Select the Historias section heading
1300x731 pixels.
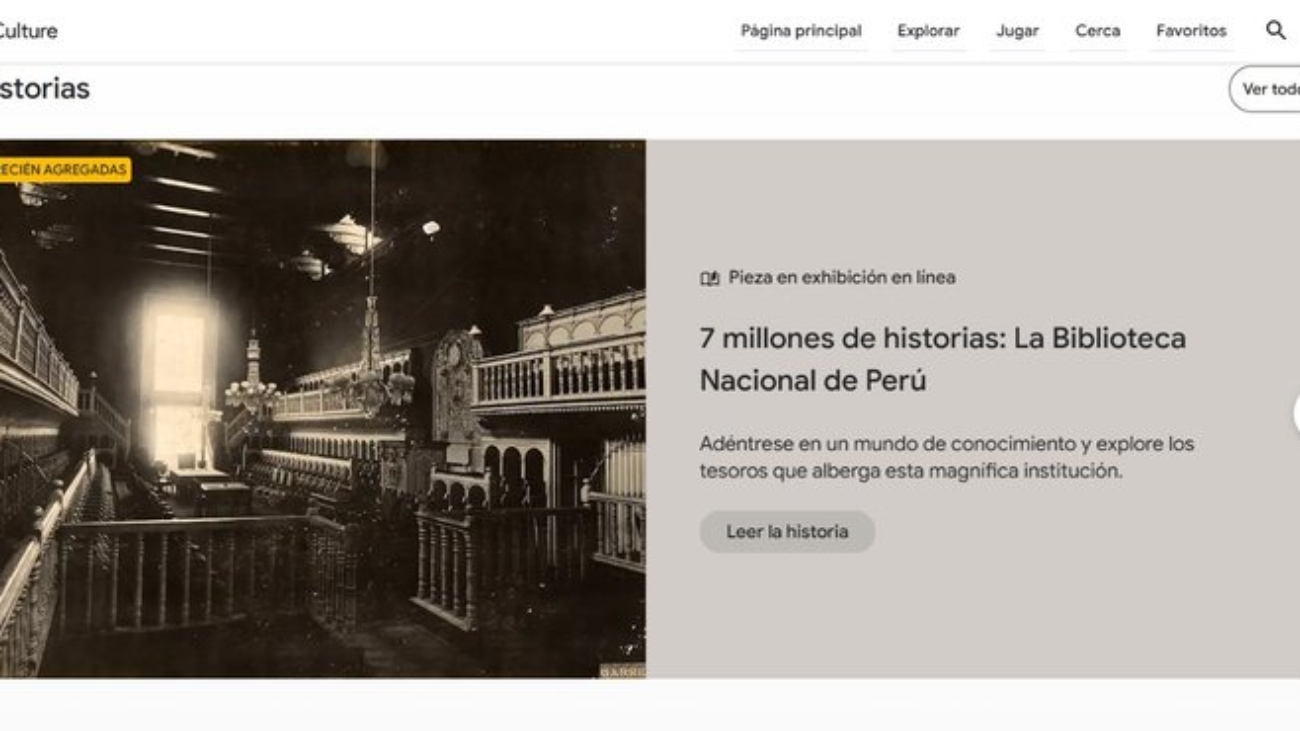[x=44, y=88]
